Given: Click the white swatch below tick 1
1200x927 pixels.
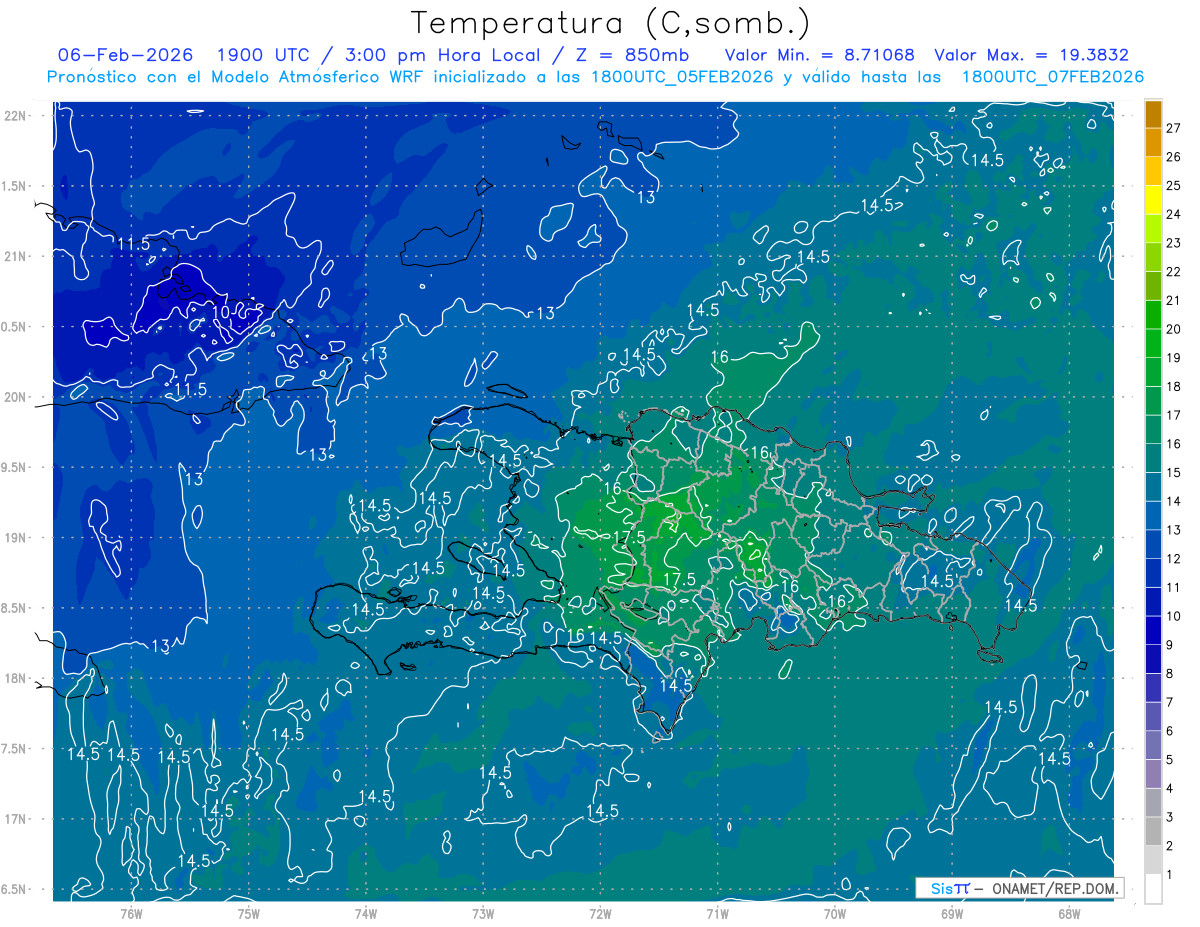Looking at the screenshot, I should (1153, 889).
